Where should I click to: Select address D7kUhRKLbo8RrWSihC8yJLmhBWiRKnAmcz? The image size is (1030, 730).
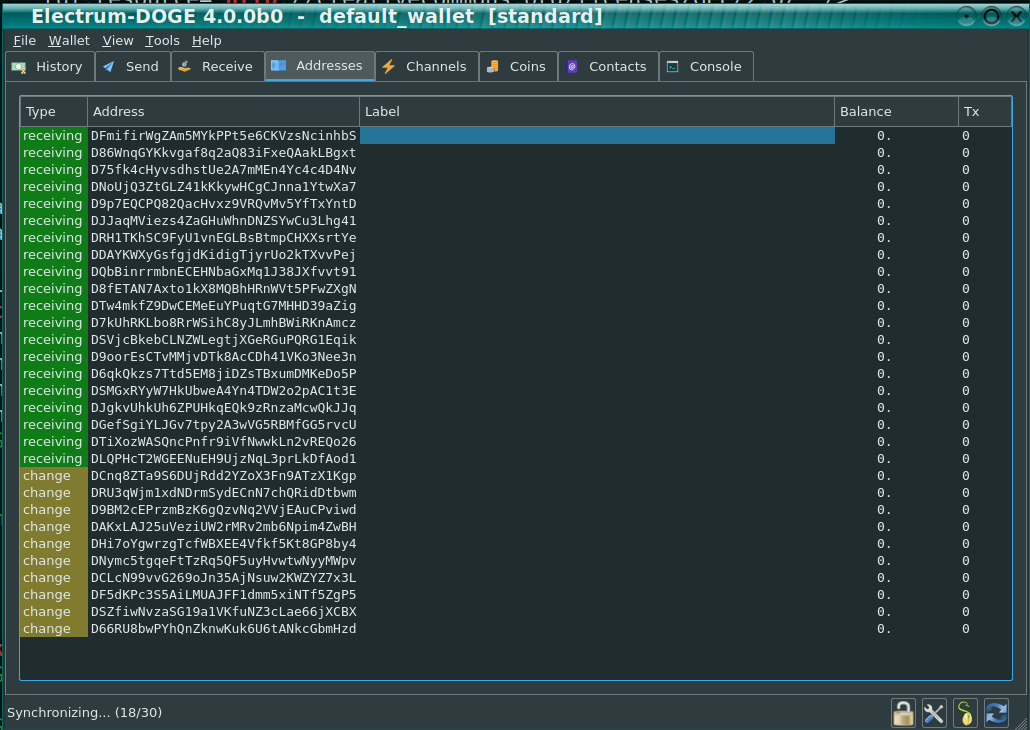coord(223,323)
